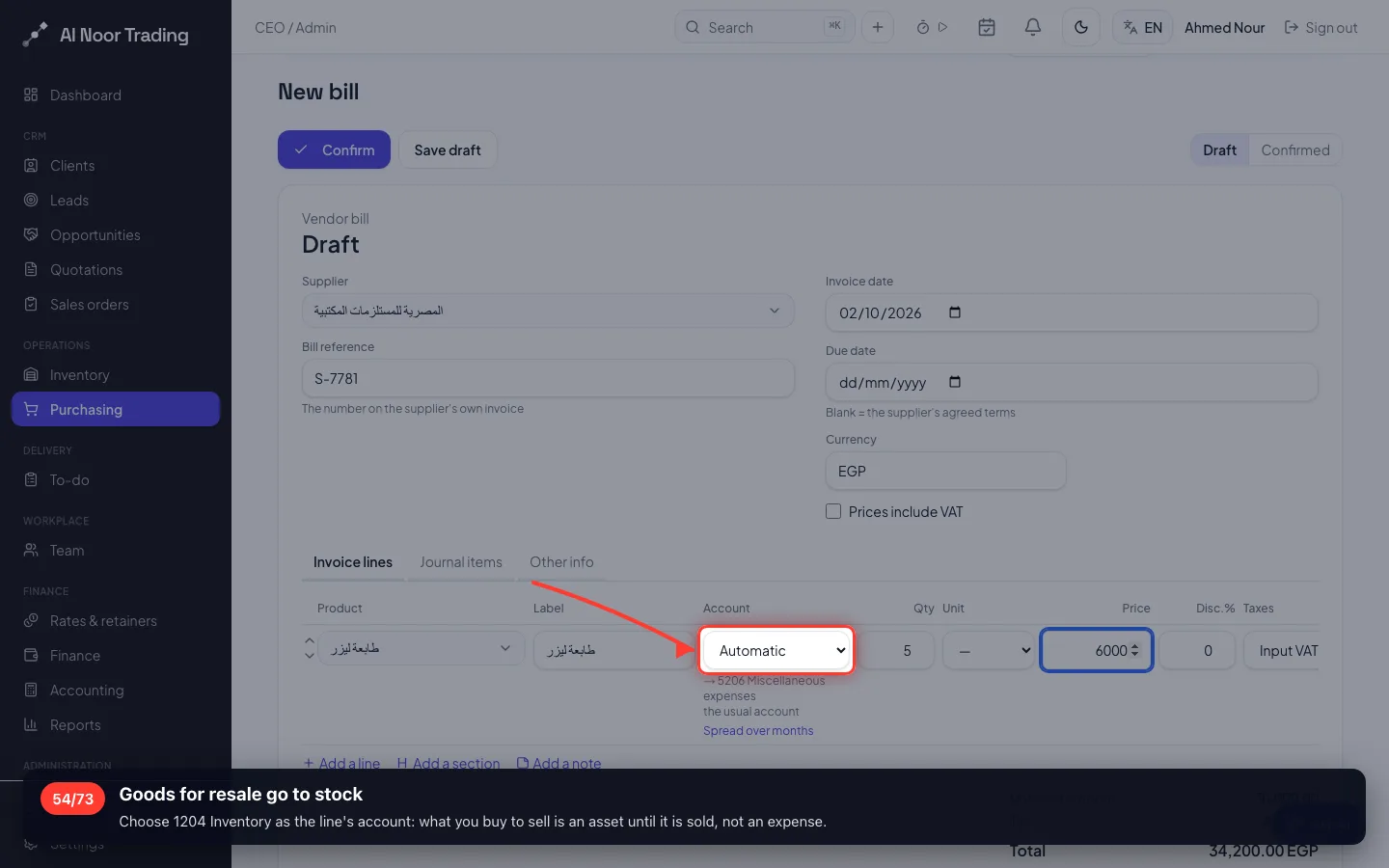Open the Product dropdown in invoice line
This screenshot has width=1389, height=868.
422,649
